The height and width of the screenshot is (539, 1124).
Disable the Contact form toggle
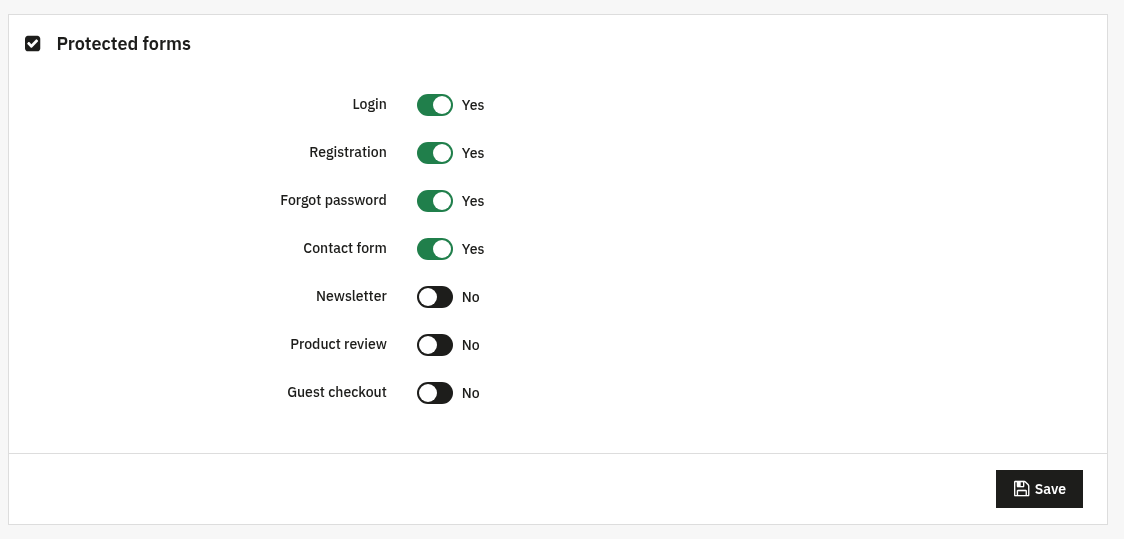coord(435,249)
